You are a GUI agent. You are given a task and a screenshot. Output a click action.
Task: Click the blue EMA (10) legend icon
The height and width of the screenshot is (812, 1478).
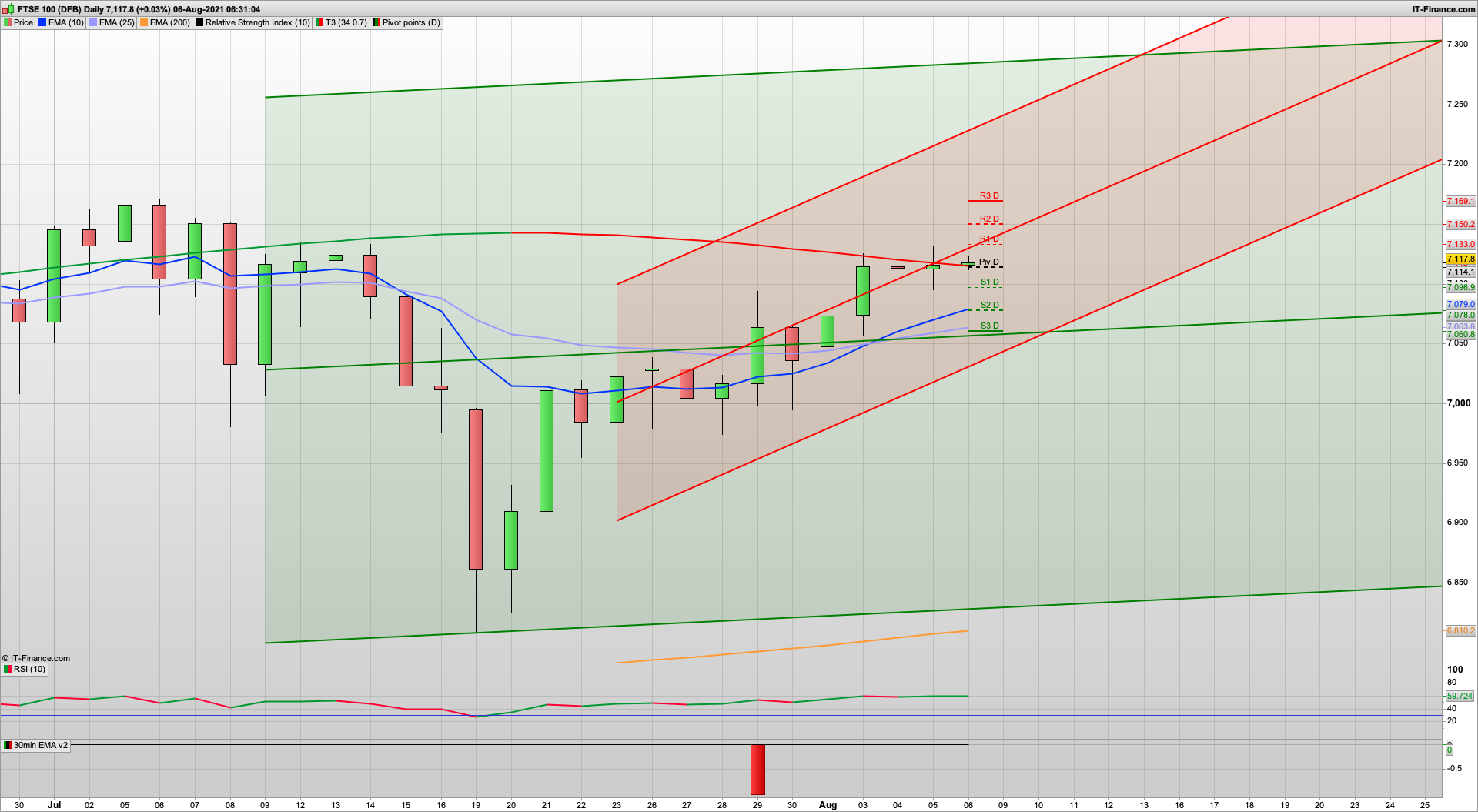[42, 22]
